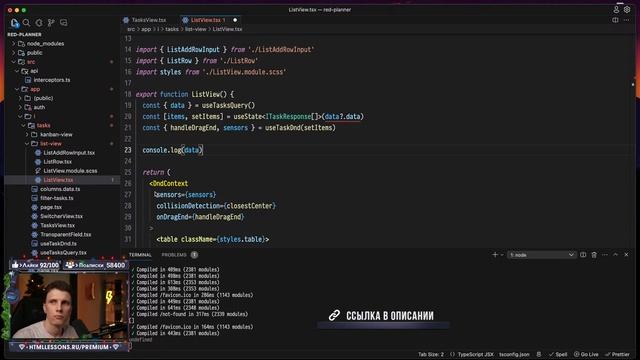Screen dimensions: 640x360
Task: Open useTaskDnd.ts file
Action: pos(58,243)
